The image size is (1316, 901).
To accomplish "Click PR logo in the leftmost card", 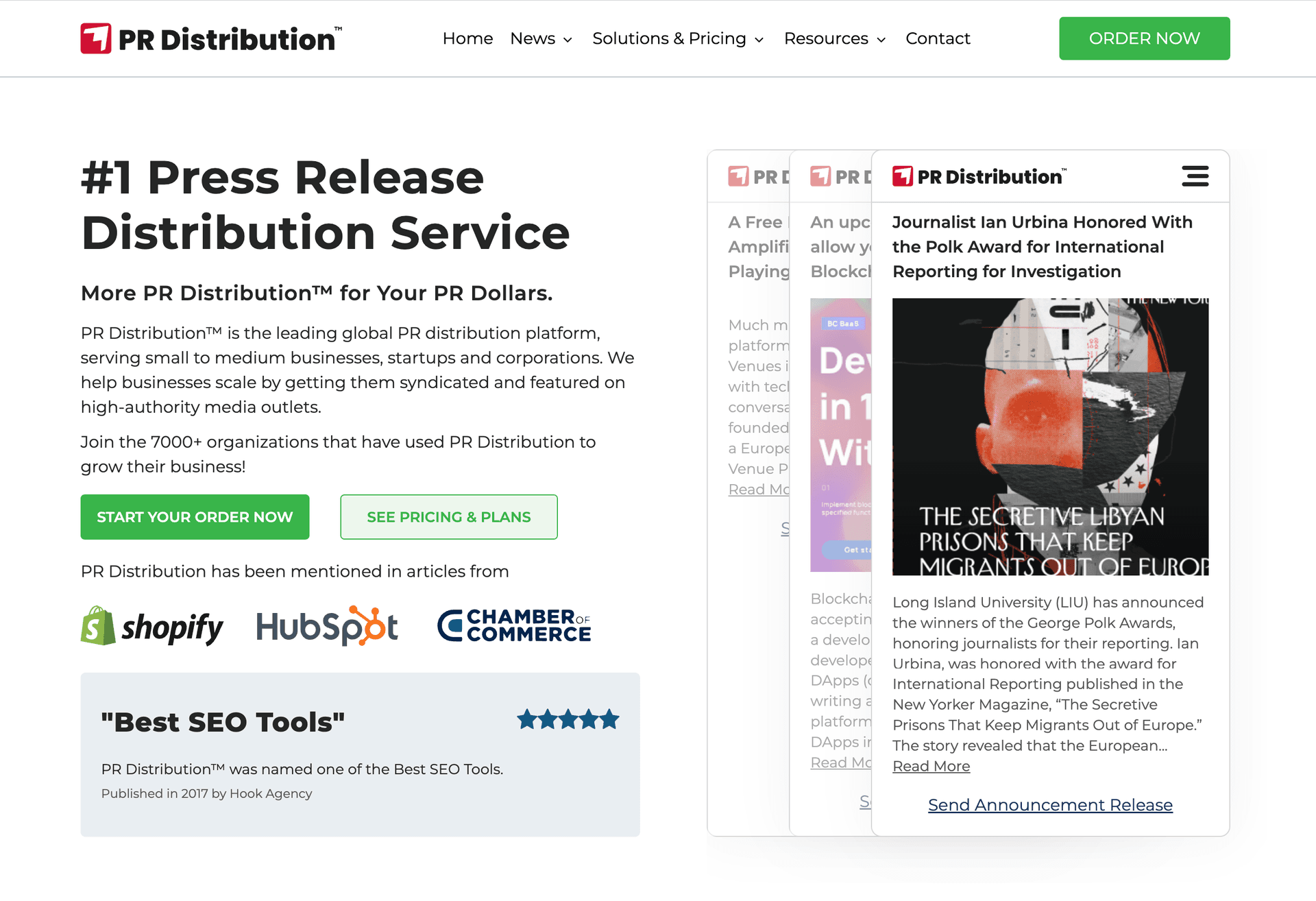I will (758, 176).
